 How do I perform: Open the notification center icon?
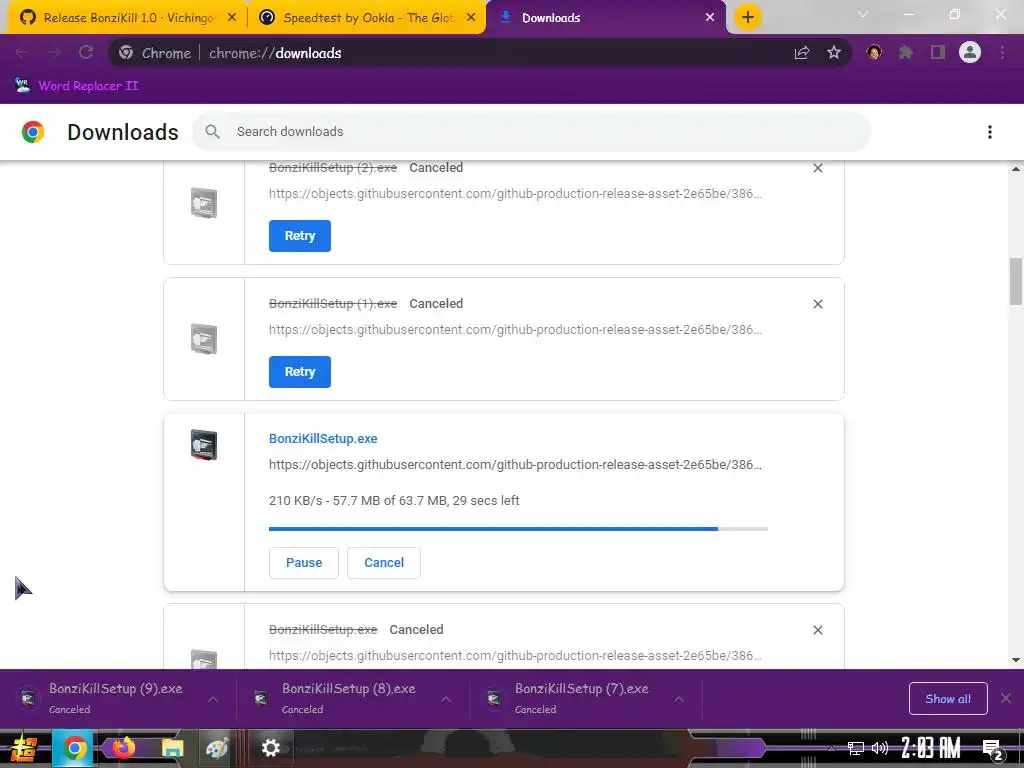click(993, 750)
